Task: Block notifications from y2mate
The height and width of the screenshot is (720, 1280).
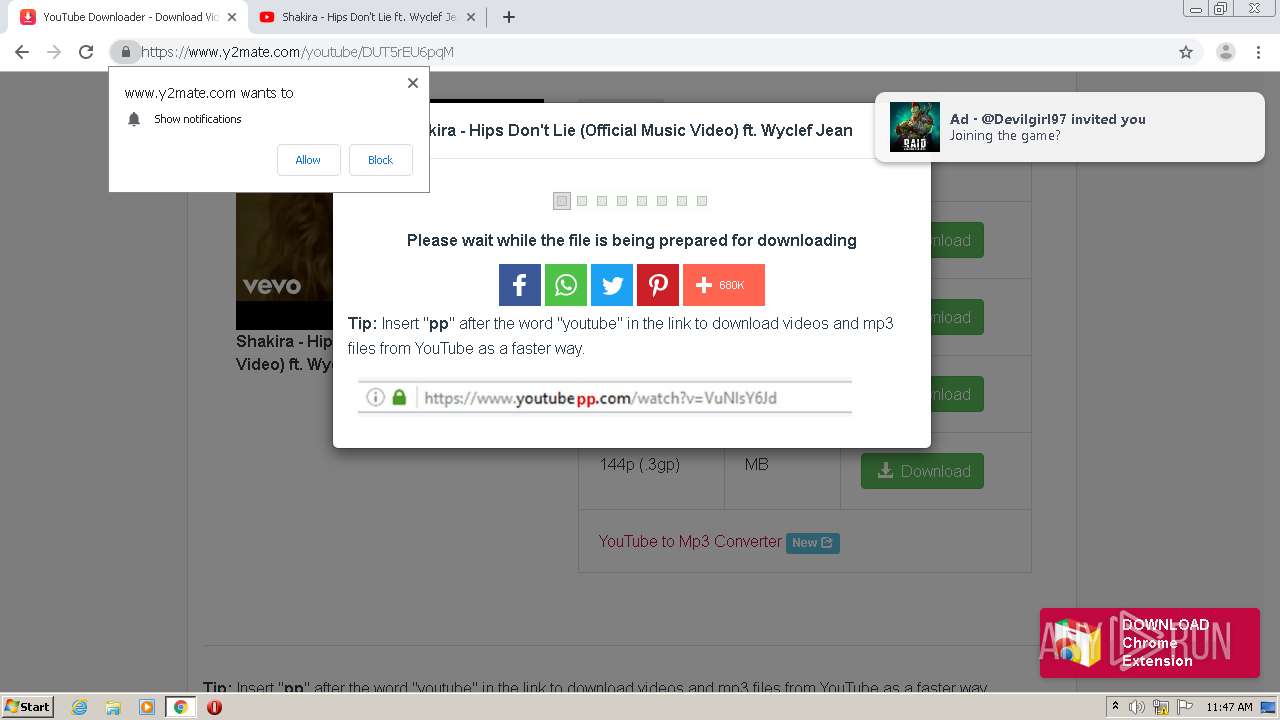Action: pos(380,160)
